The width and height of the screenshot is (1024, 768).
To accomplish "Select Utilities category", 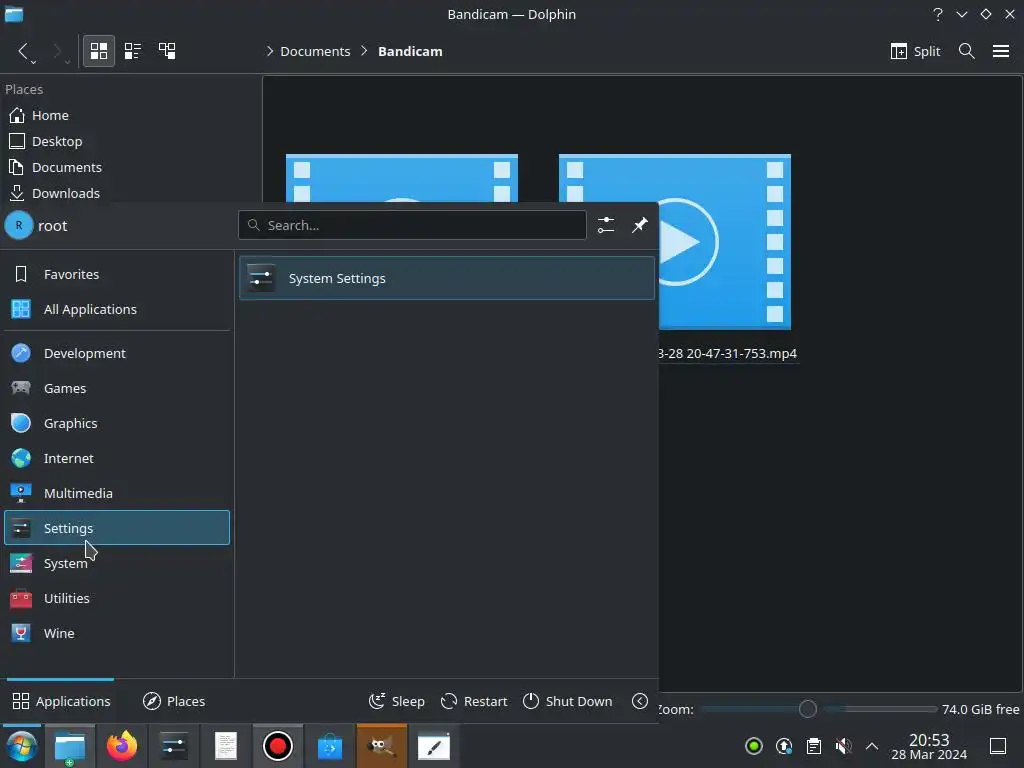I will point(117,598).
